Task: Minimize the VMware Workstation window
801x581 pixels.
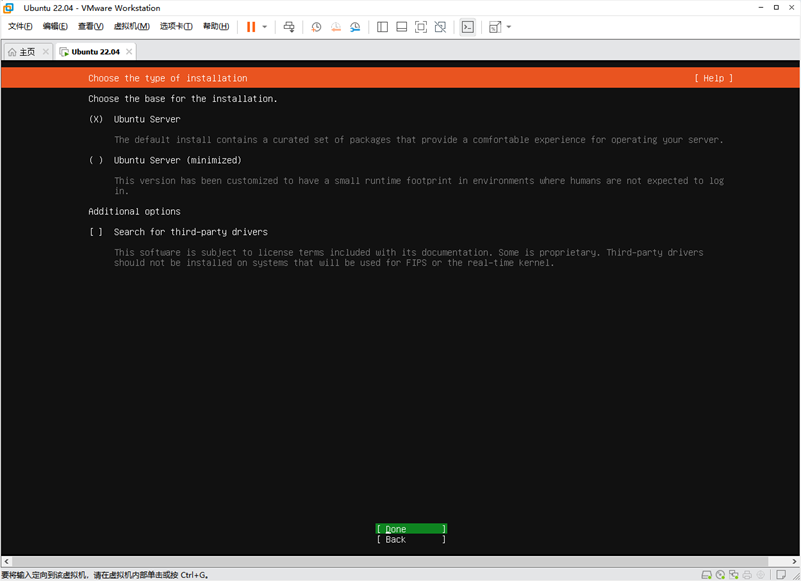Action: [761, 8]
